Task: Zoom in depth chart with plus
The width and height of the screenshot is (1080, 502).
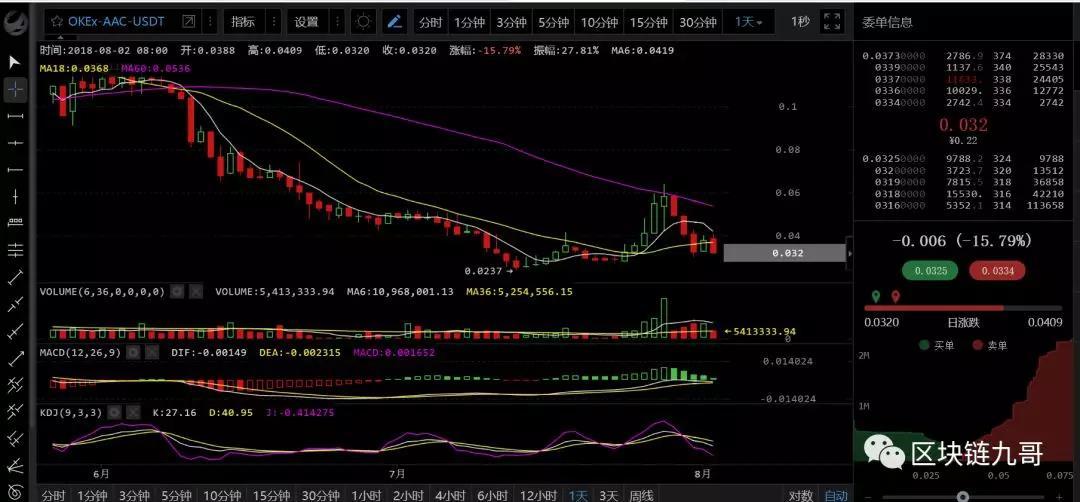Action: (1059, 496)
